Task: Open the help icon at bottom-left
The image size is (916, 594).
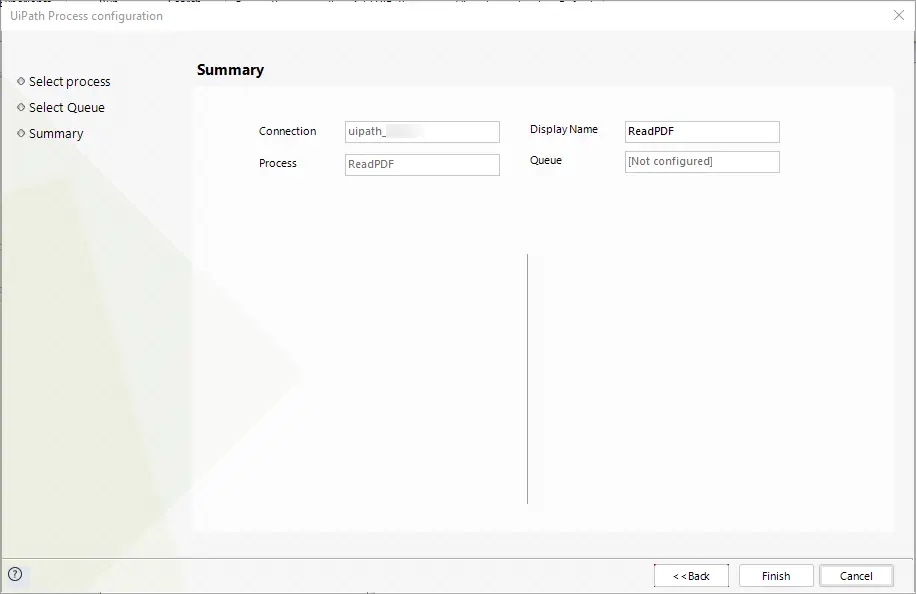Action: click(x=15, y=574)
